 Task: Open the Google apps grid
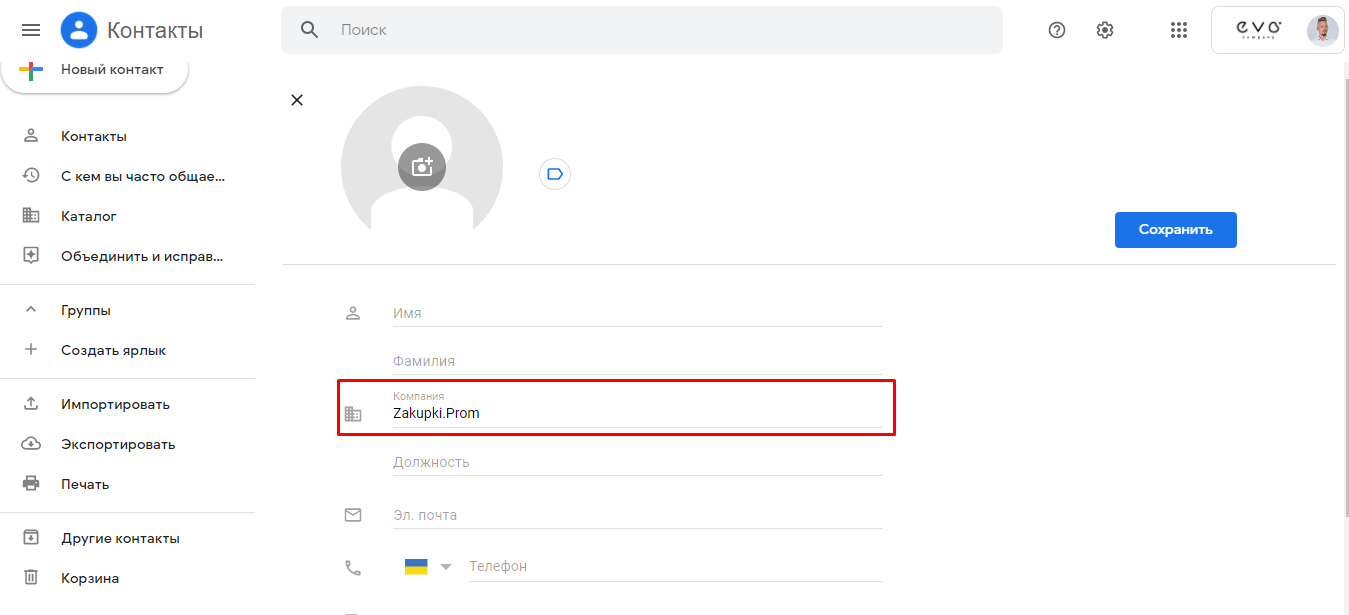click(1178, 30)
